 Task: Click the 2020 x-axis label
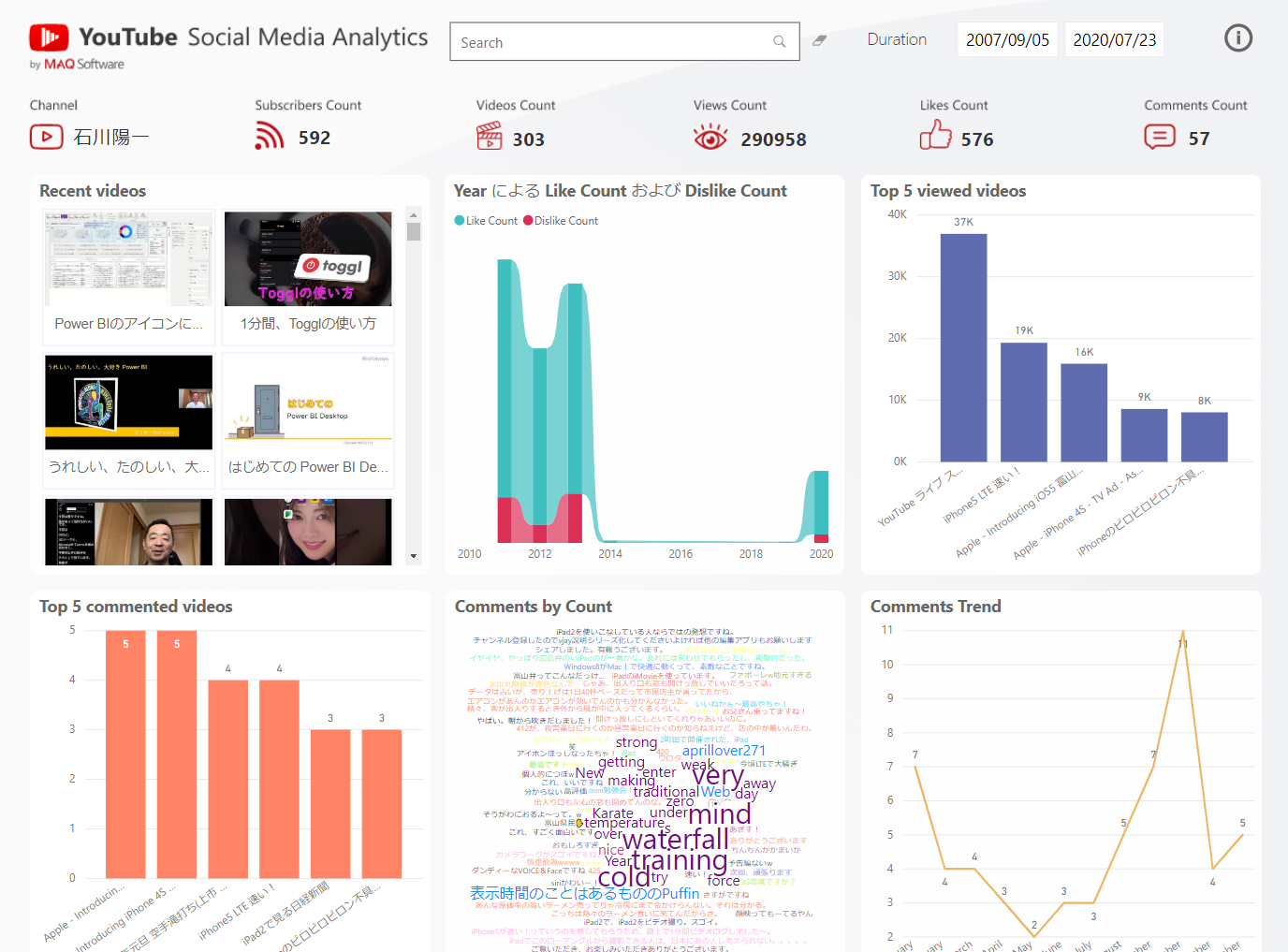coord(821,554)
